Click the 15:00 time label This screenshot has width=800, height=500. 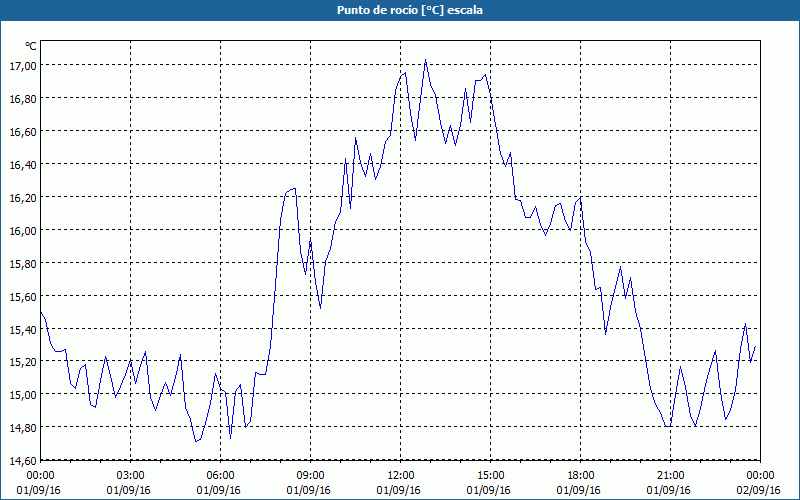[490, 476]
